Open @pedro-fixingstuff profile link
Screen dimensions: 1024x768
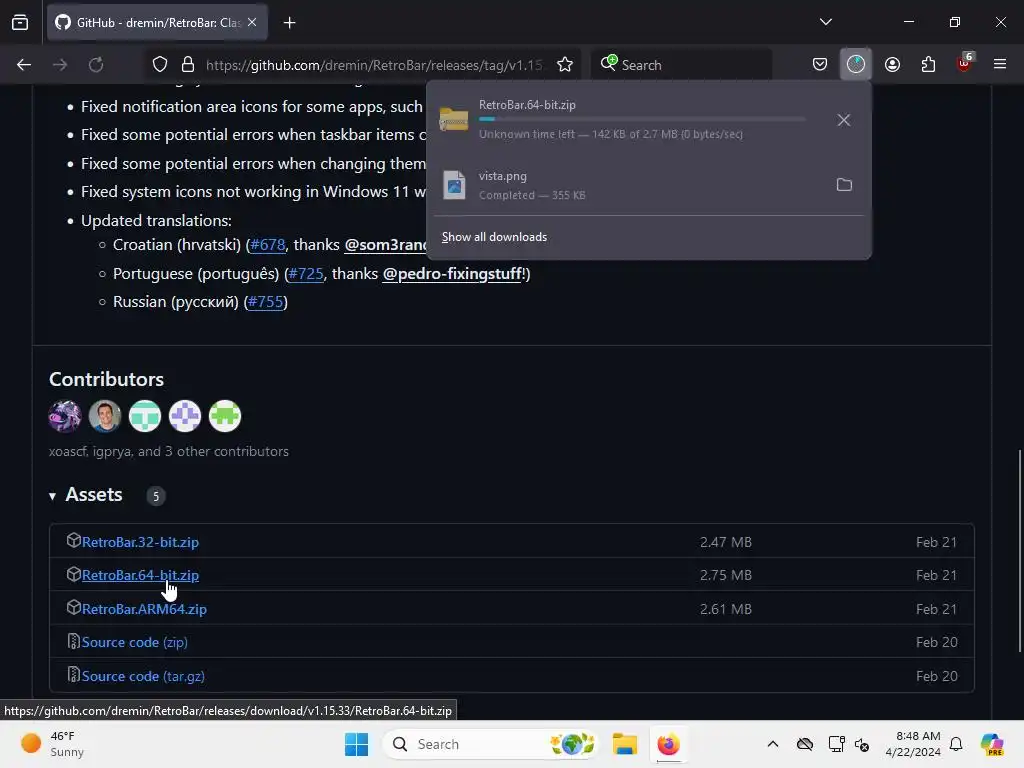(x=452, y=274)
